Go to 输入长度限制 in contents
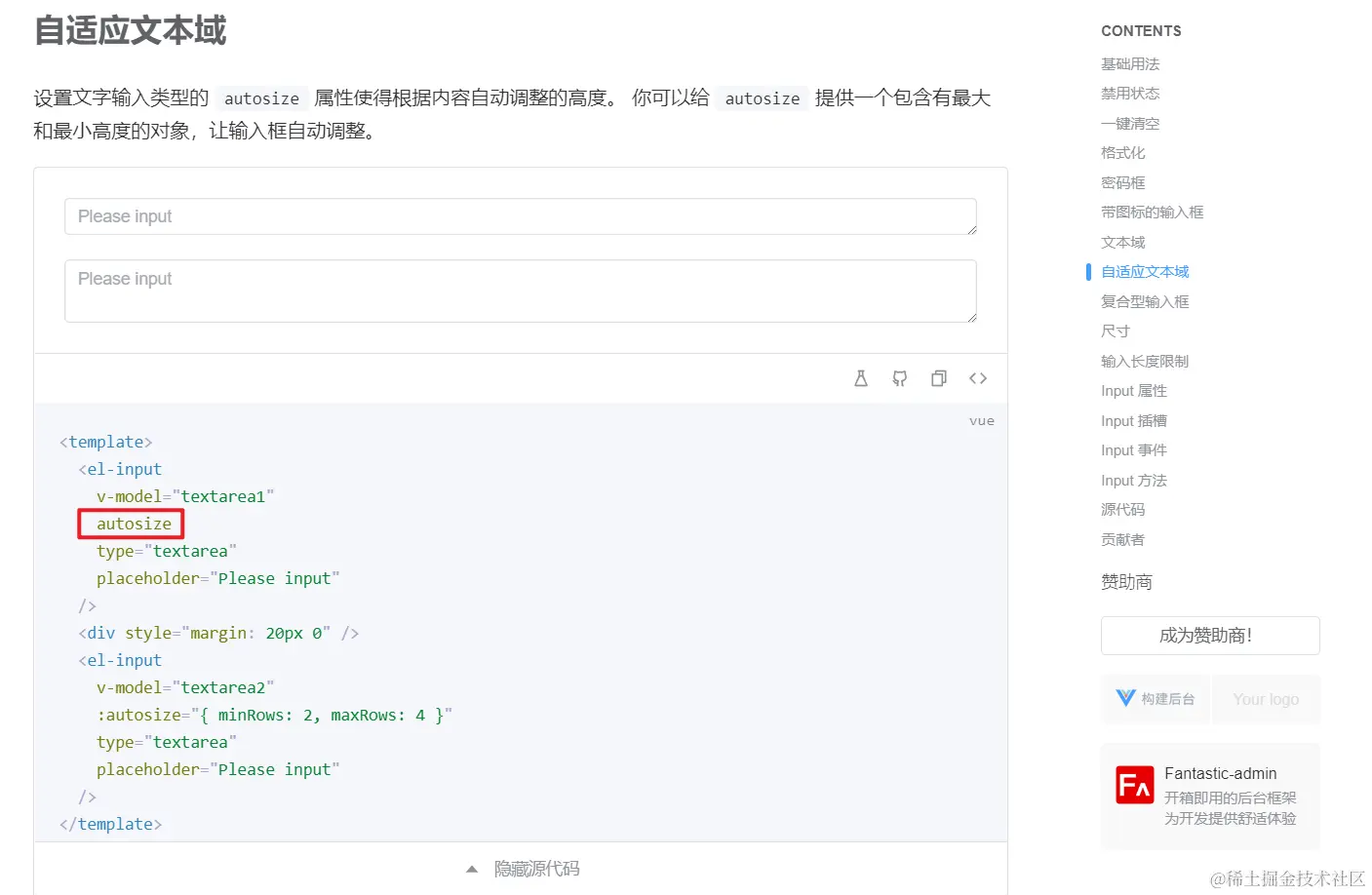Screen dimensions: 1372x895 [1145, 362]
